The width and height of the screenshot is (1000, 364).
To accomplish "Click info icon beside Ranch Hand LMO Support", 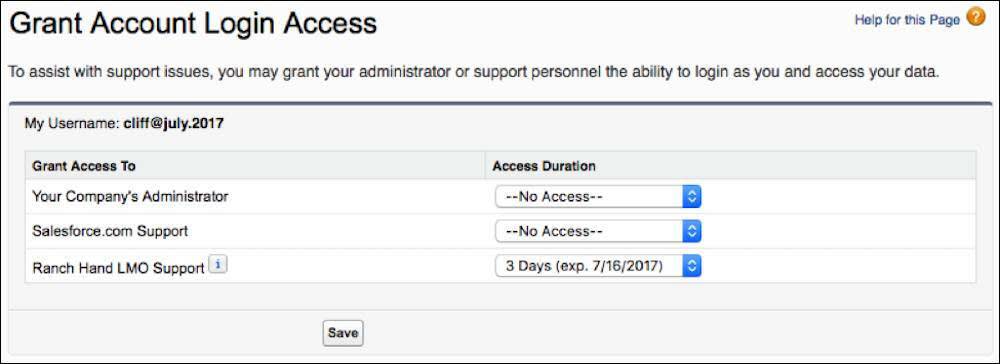I will pos(218,265).
